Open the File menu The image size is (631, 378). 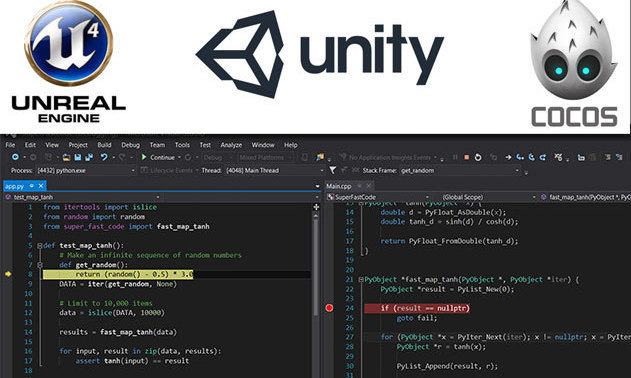(x=10, y=145)
